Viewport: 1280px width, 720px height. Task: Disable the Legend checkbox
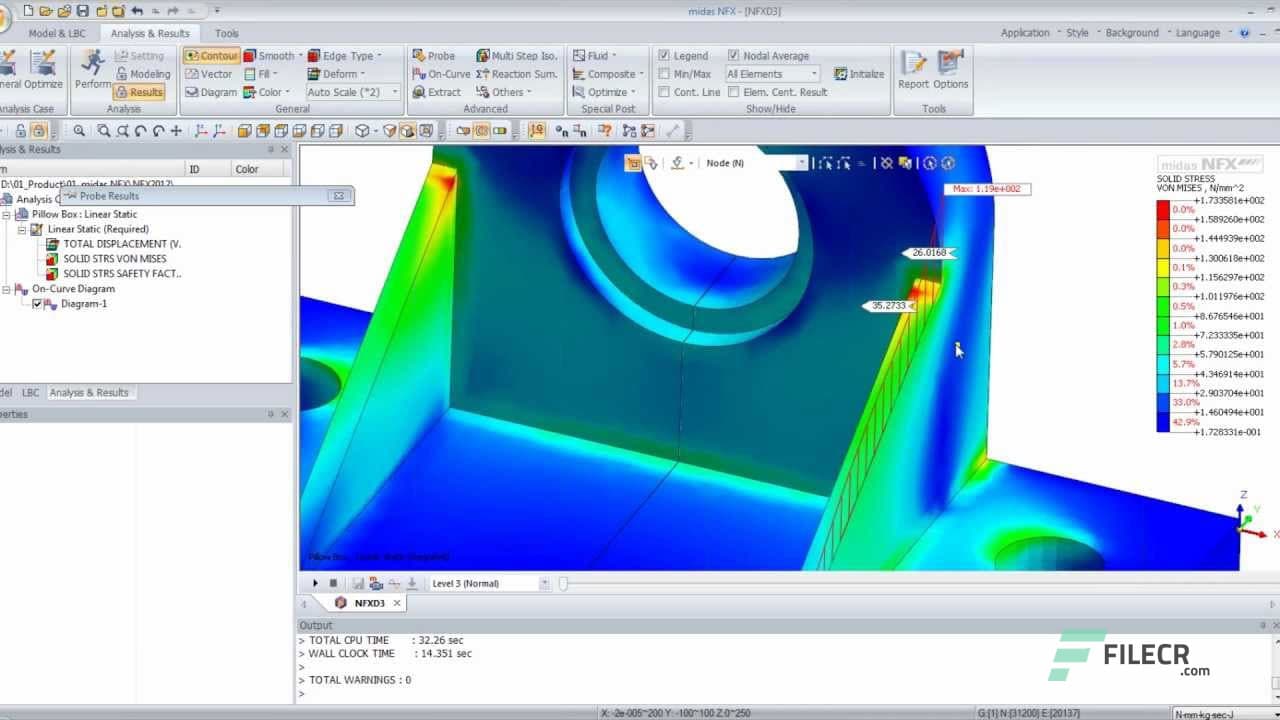click(666, 55)
